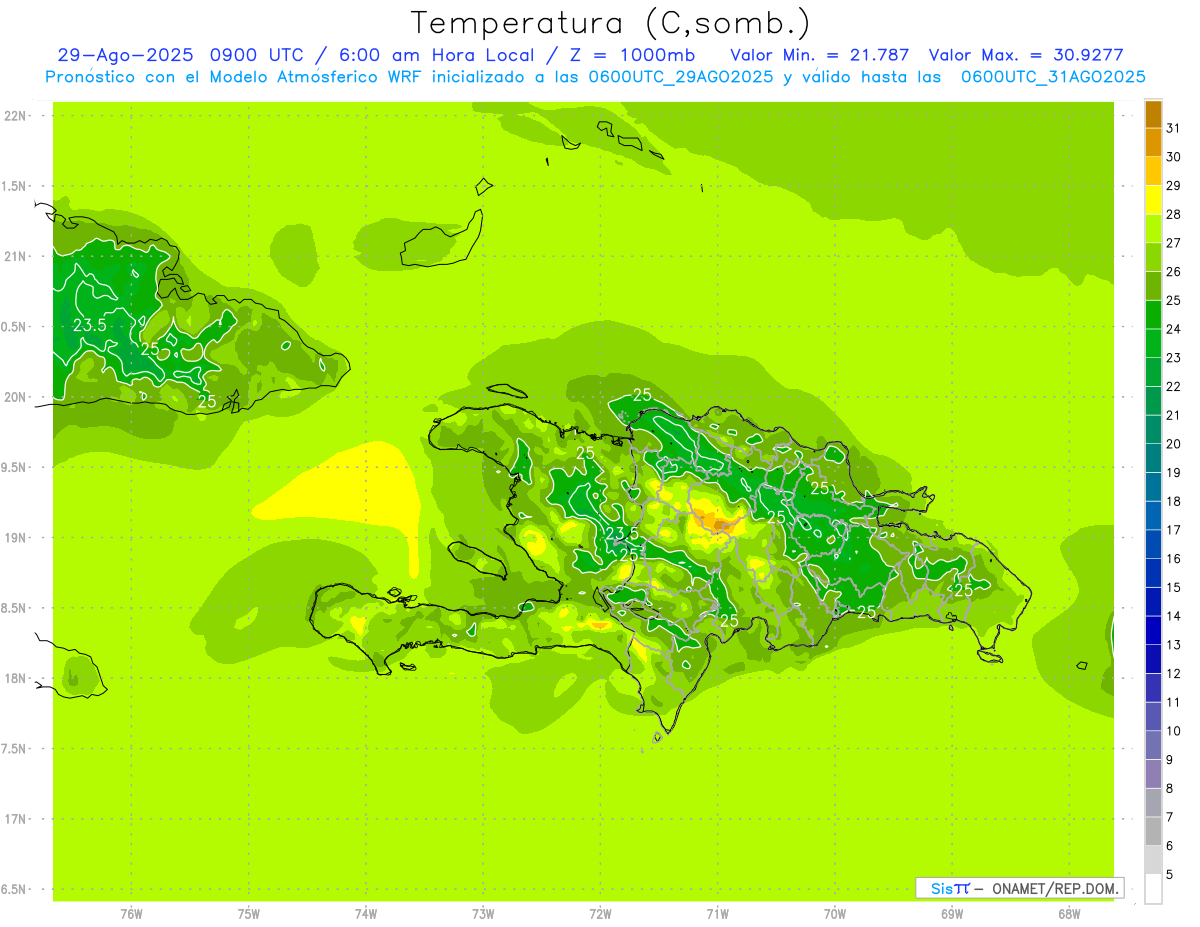Click the '0900 UTC' time text
This screenshot has width=1200, height=927.
click(x=258, y=55)
